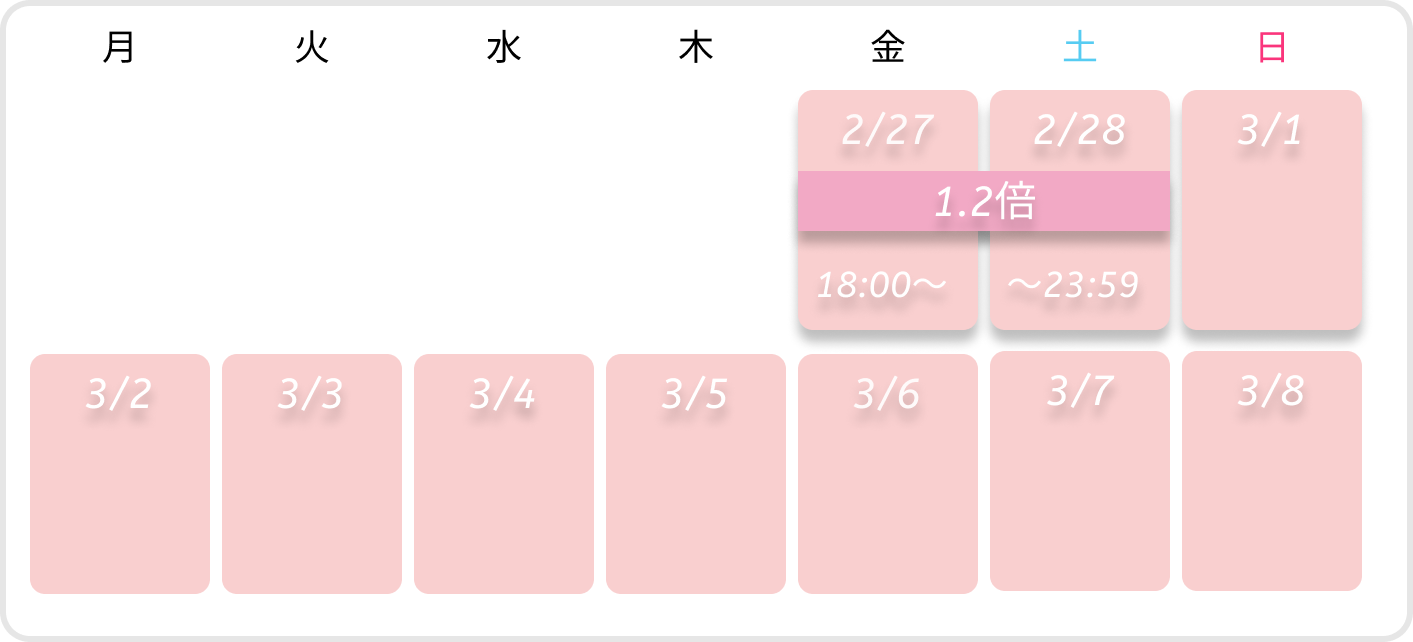Click the 水 weekday header
The height and width of the screenshot is (642, 1413).
point(504,48)
